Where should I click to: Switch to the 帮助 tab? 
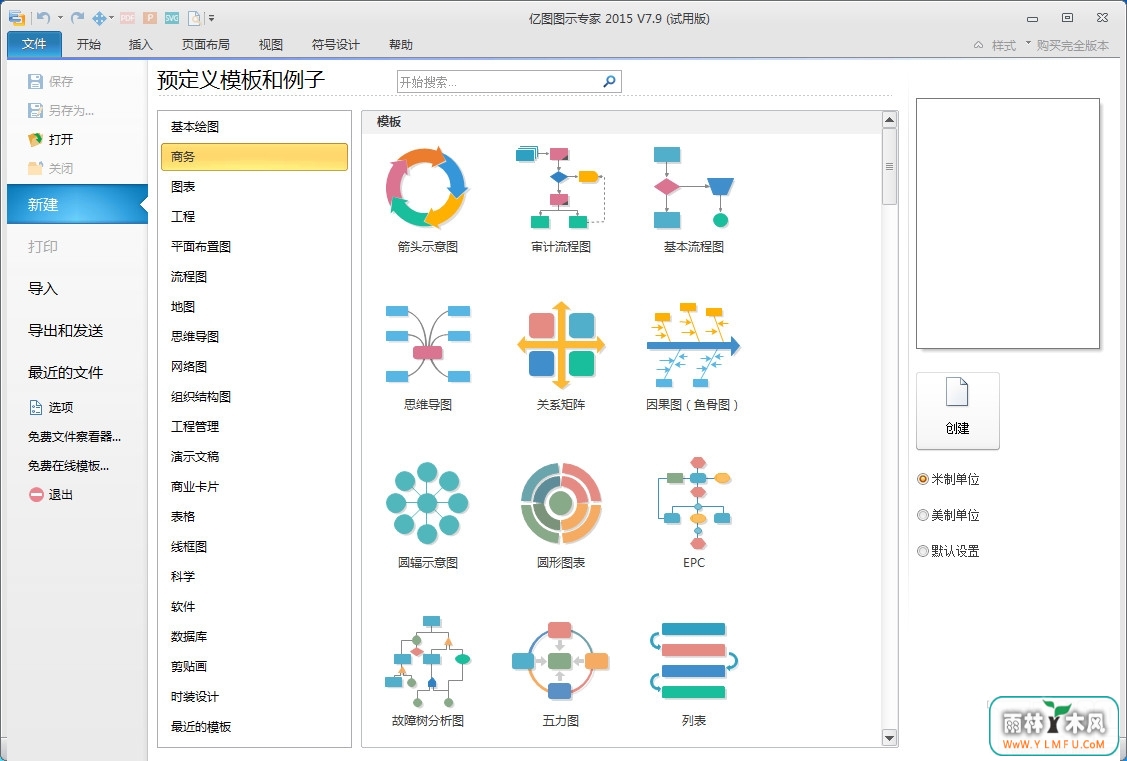tap(400, 45)
